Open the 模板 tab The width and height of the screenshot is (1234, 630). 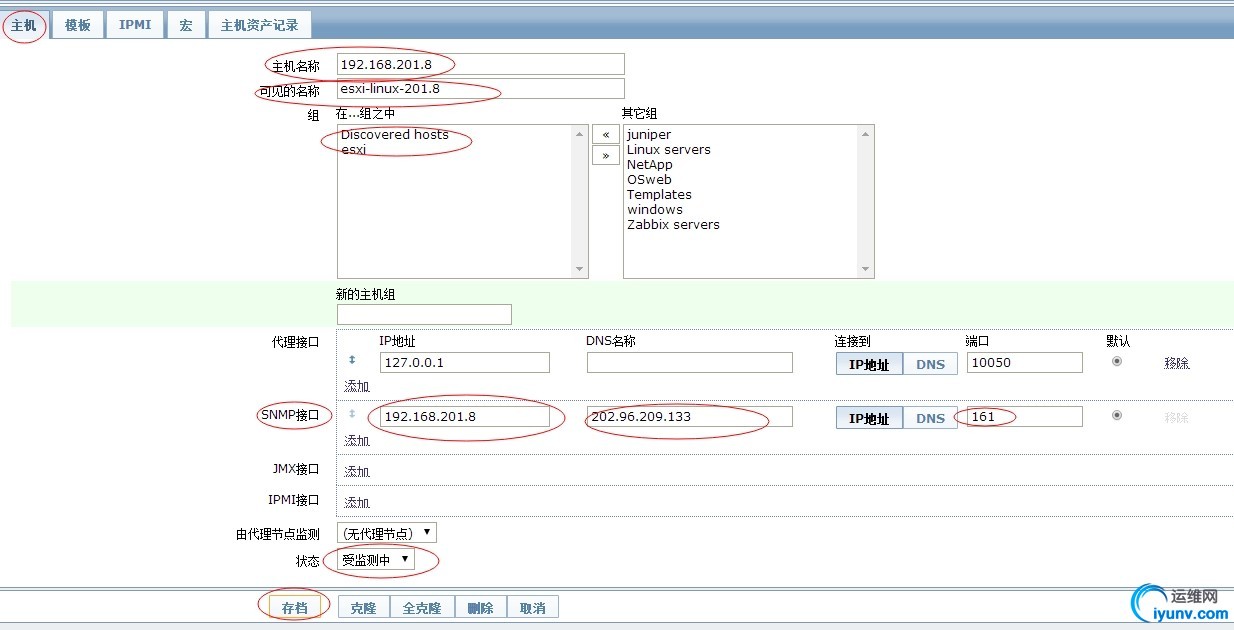click(78, 25)
